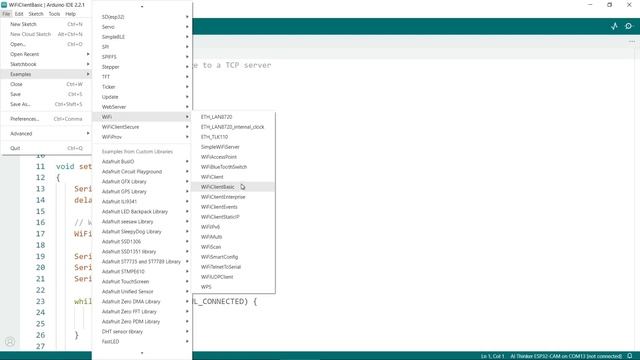640x360 pixels.
Task: Expand the Servo examples submenu
Action: tap(142, 27)
